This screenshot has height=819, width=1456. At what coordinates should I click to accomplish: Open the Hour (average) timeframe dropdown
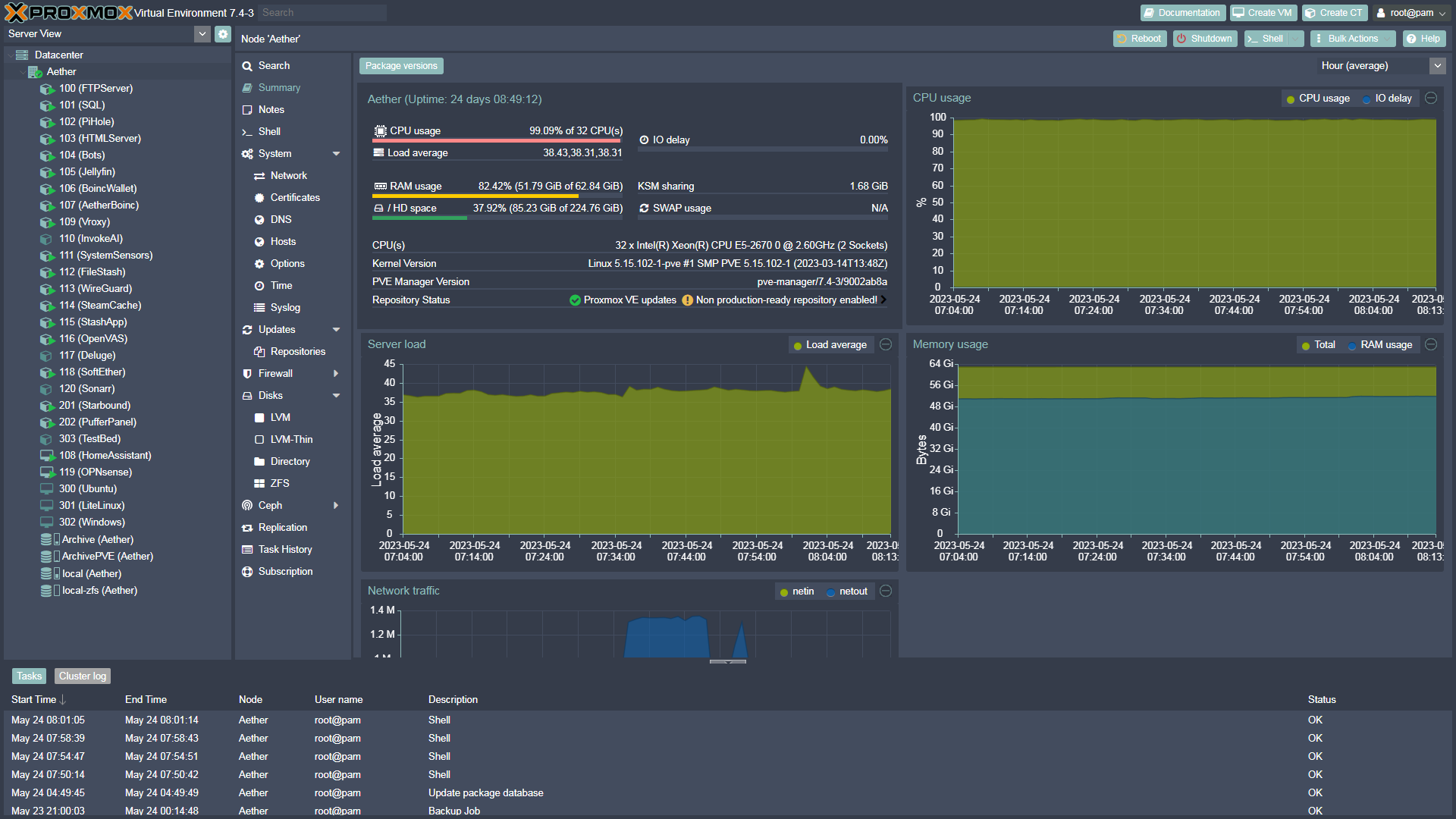pyautogui.click(x=1437, y=66)
